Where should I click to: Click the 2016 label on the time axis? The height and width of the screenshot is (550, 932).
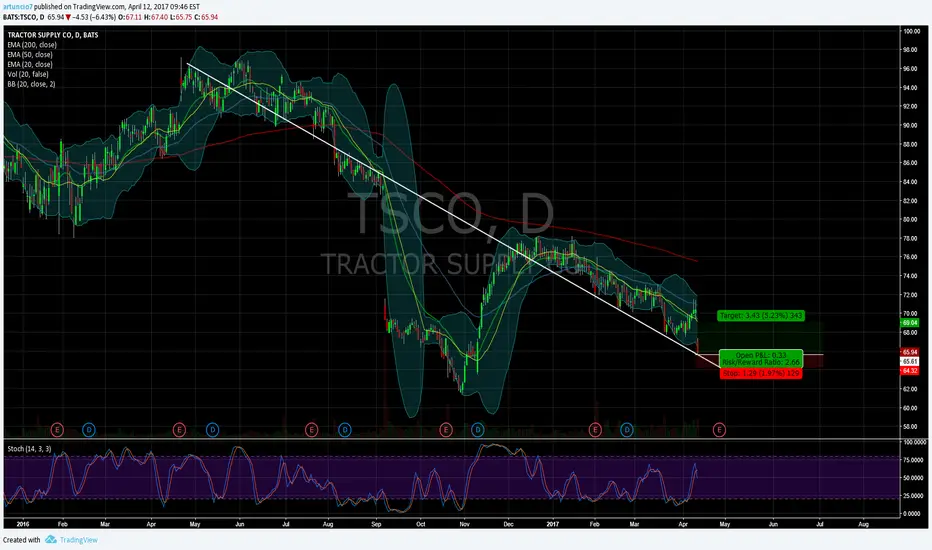click(x=23, y=524)
